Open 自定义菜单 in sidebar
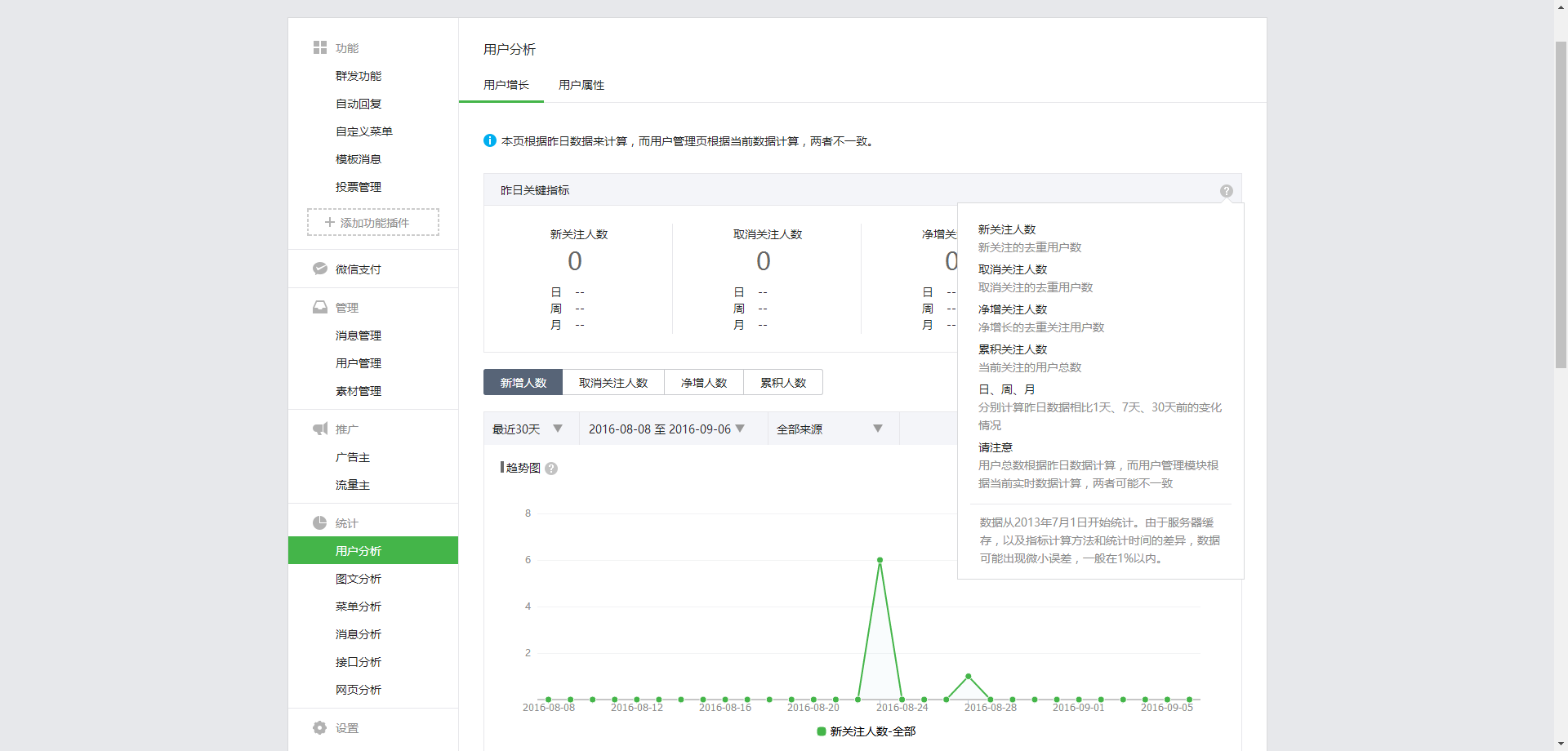 pyautogui.click(x=364, y=131)
